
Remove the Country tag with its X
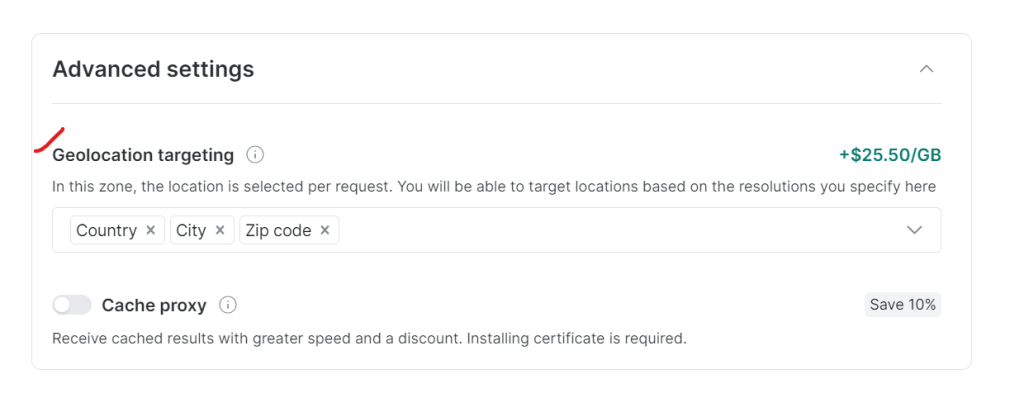[x=151, y=230]
